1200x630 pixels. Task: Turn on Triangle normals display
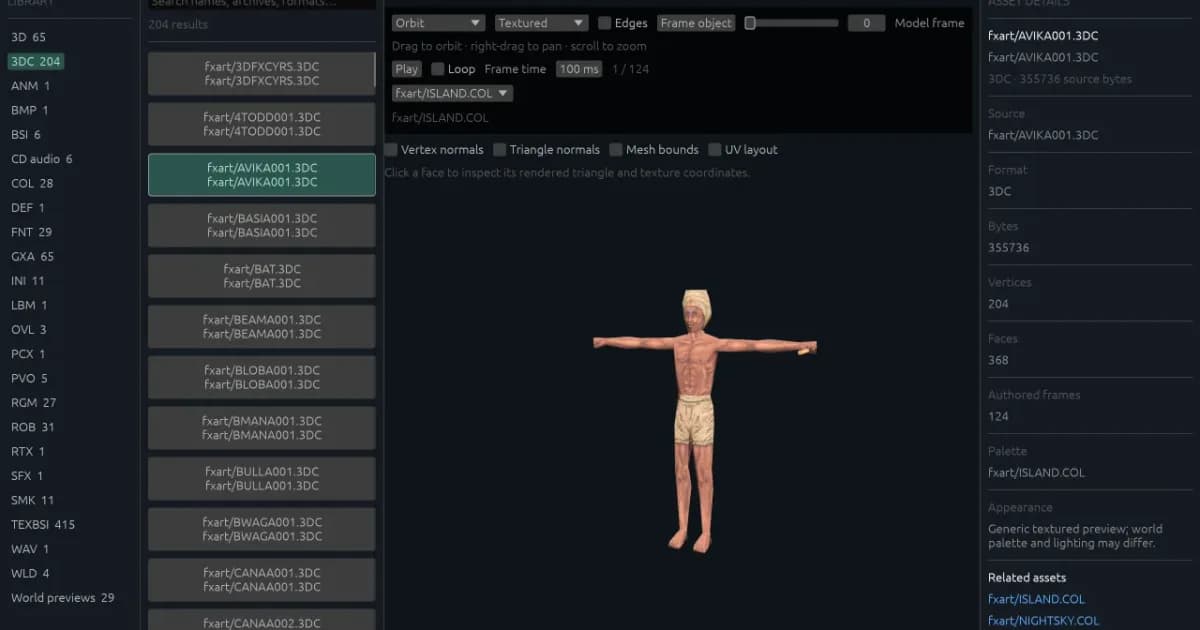(x=500, y=150)
